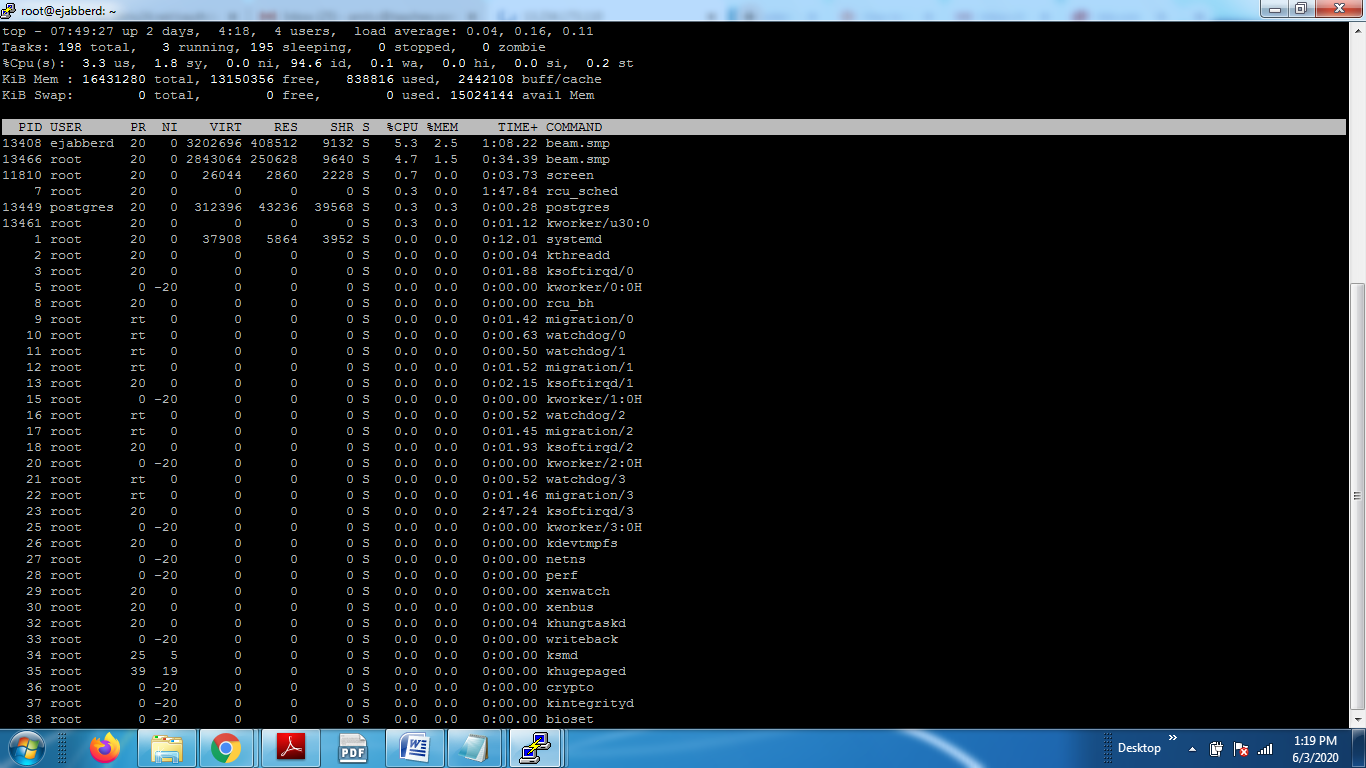Screen dimensions: 1366x768
Task: Click the title text root@ejabberd: ~
Action: [x=69, y=10]
